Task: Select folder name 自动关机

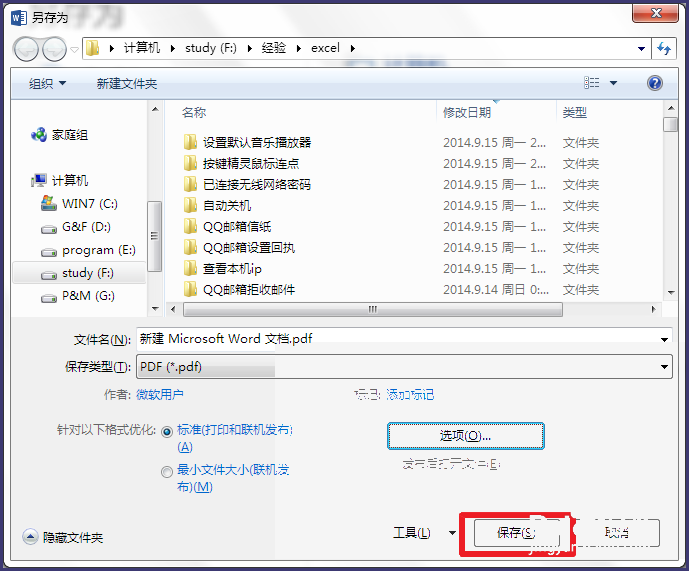Action: click(227, 205)
